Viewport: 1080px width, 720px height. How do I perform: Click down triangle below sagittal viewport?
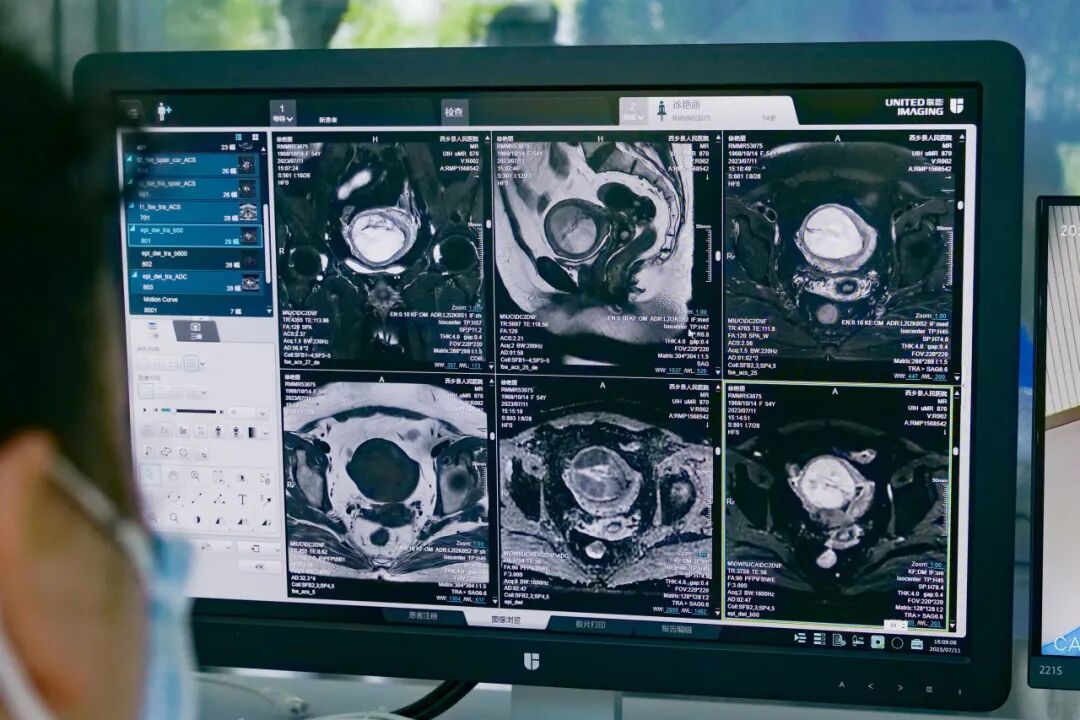[718, 372]
